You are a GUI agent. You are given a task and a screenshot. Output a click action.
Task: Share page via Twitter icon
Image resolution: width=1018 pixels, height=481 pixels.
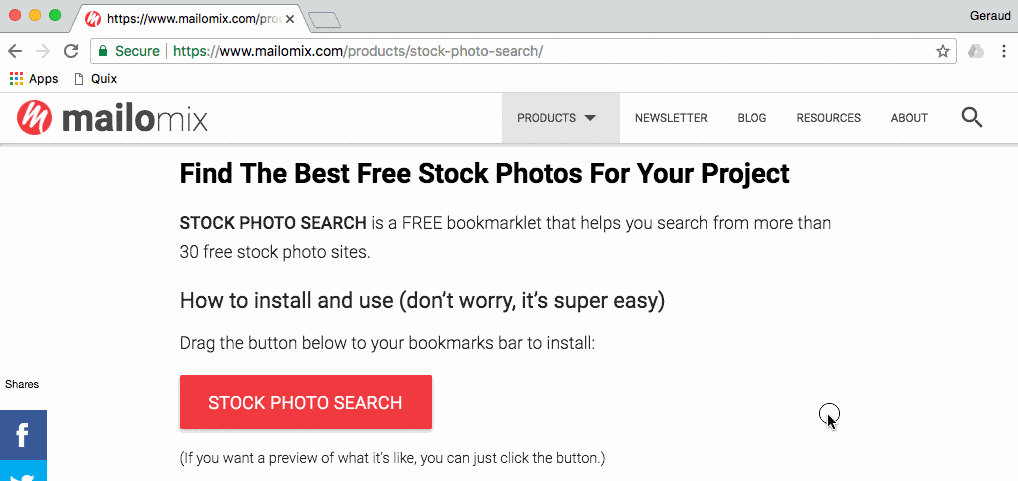(23, 471)
